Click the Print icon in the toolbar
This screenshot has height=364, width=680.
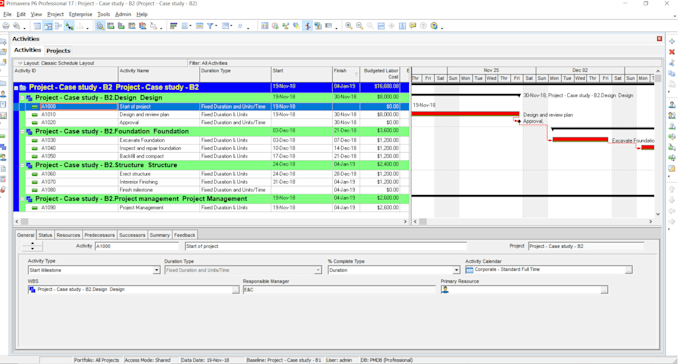tap(6, 26)
